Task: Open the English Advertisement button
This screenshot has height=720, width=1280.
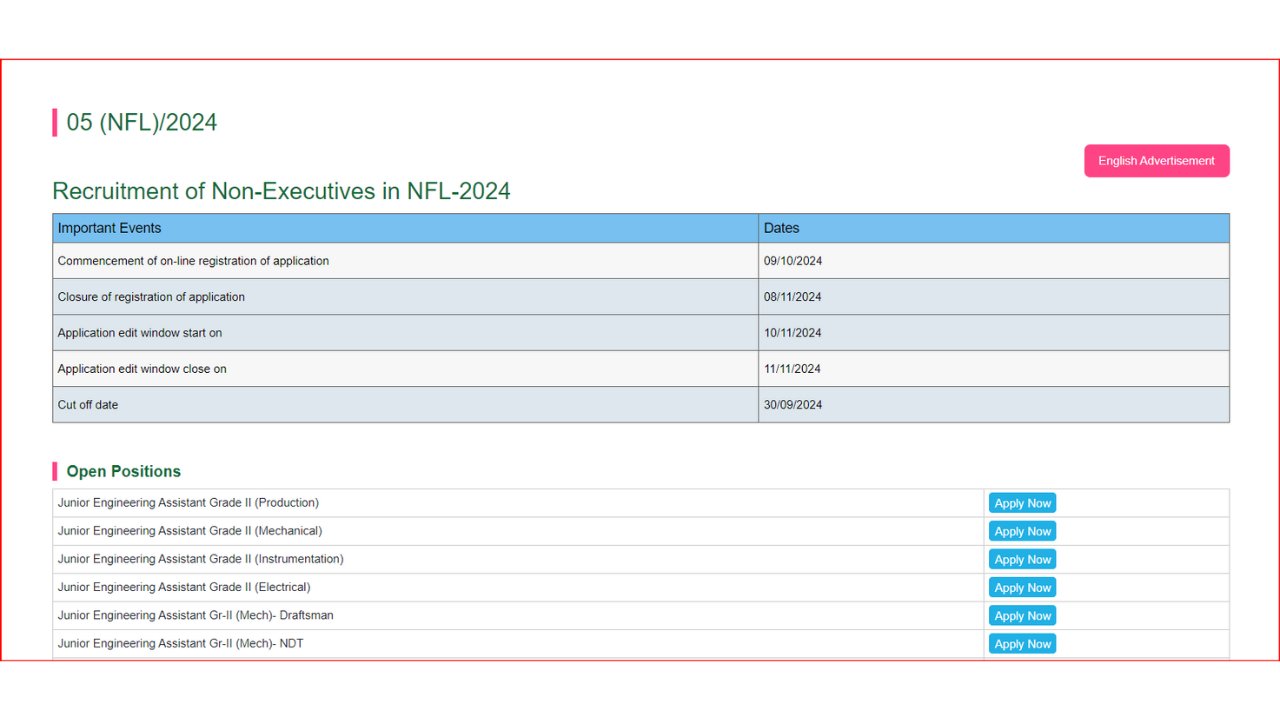Action: (x=1157, y=161)
